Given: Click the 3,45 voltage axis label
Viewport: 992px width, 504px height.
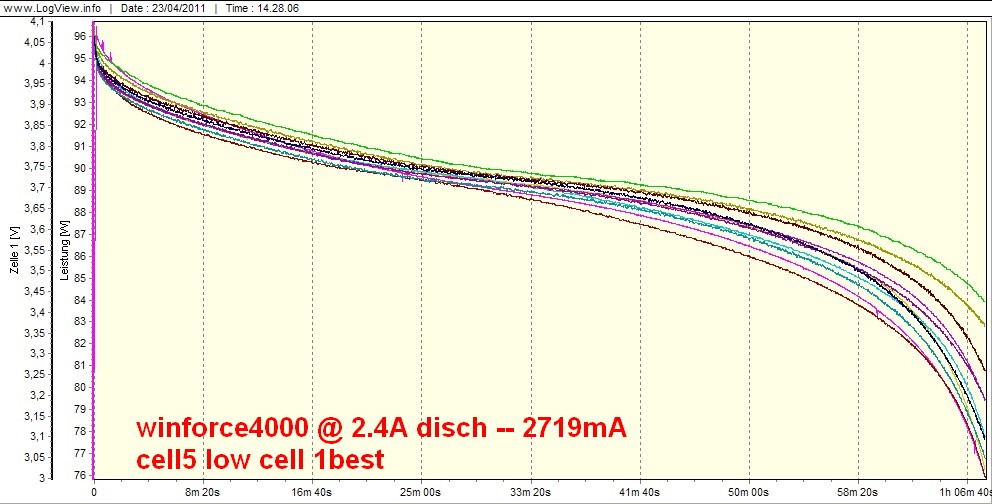Looking at the screenshot, I should pos(35,291).
